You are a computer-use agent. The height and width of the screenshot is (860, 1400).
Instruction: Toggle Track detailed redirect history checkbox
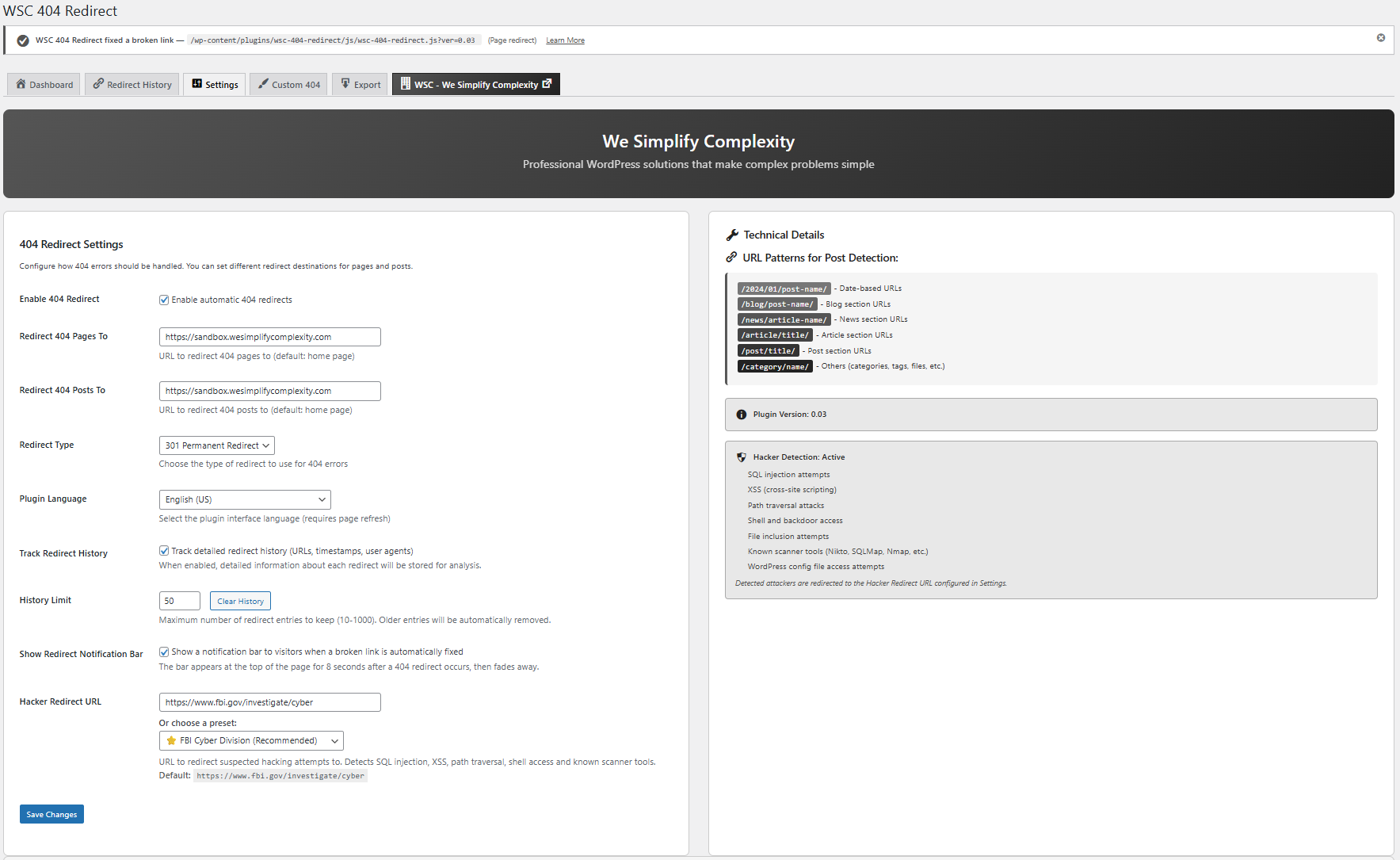tap(164, 551)
